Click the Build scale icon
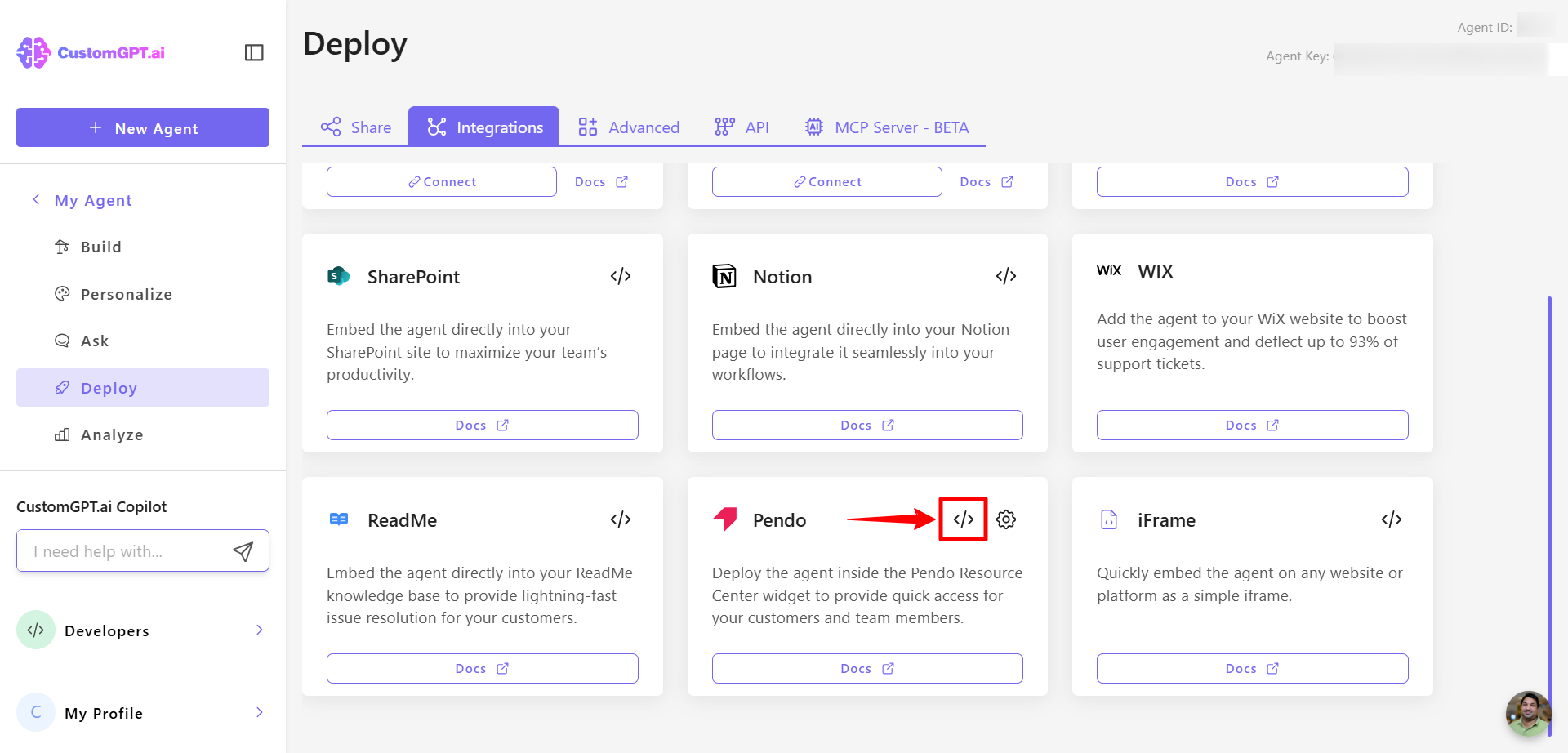Viewport: 1568px width, 753px height. pos(62,247)
